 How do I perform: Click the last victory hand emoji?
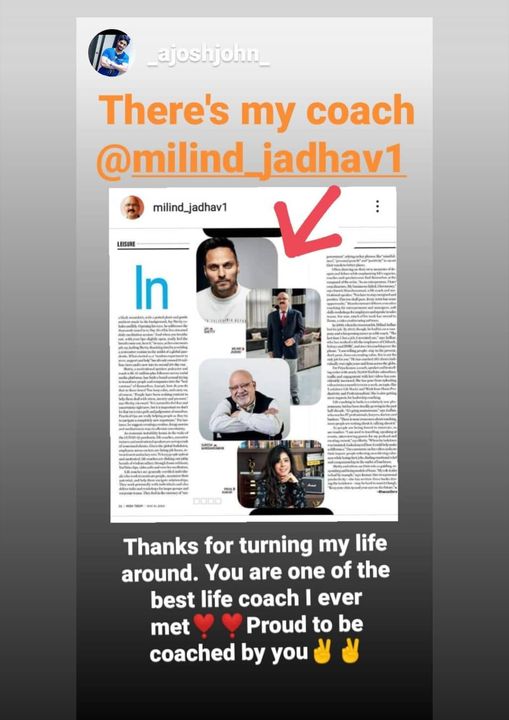pos(351,652)
